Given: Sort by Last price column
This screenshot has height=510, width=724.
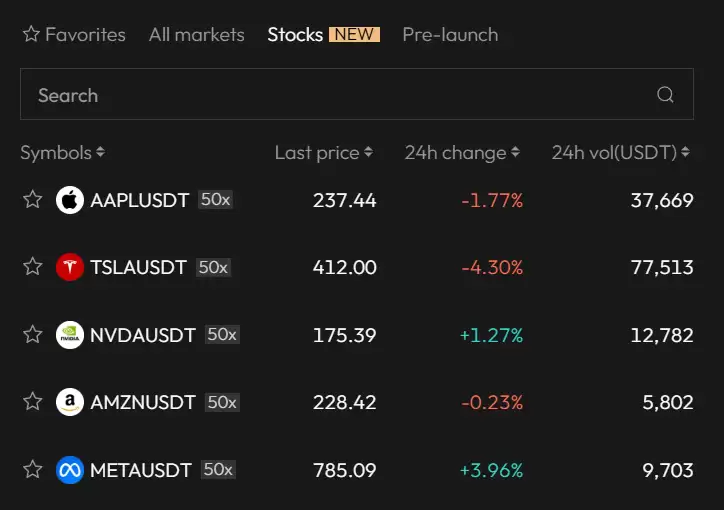Looking at the screenshot, I should [x=323, y=153].
